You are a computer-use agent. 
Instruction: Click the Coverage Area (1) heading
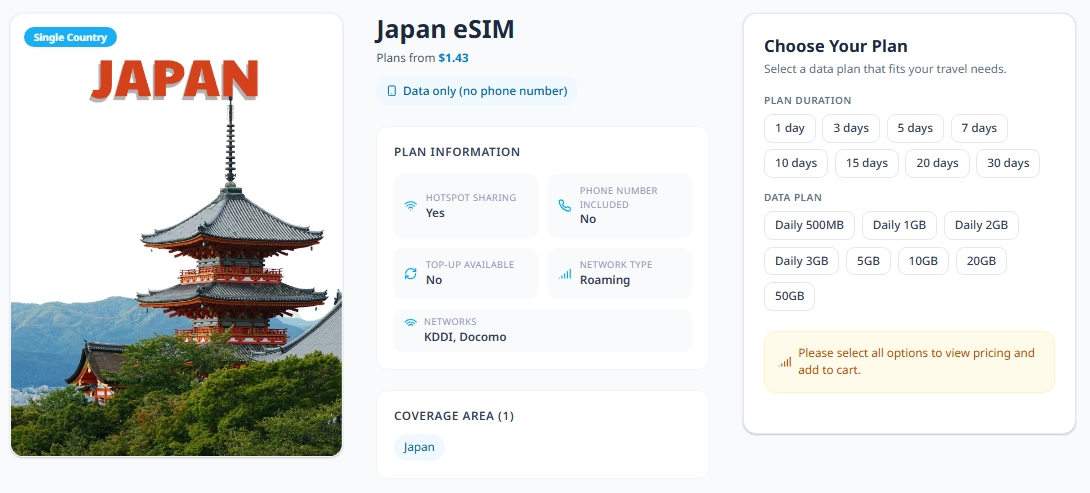(x=454, y=416)
